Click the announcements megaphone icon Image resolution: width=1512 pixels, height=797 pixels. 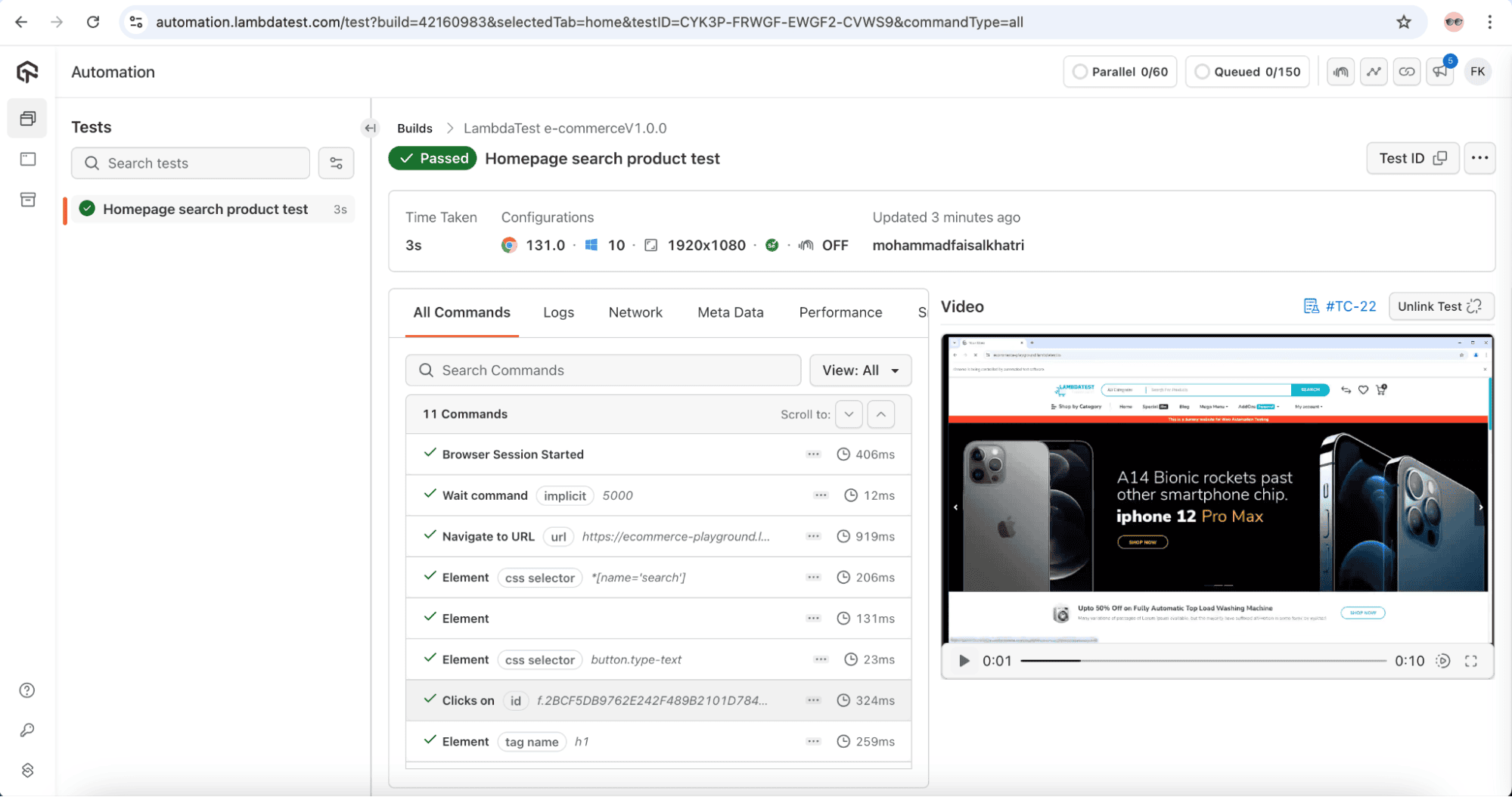pos(1439,72)
